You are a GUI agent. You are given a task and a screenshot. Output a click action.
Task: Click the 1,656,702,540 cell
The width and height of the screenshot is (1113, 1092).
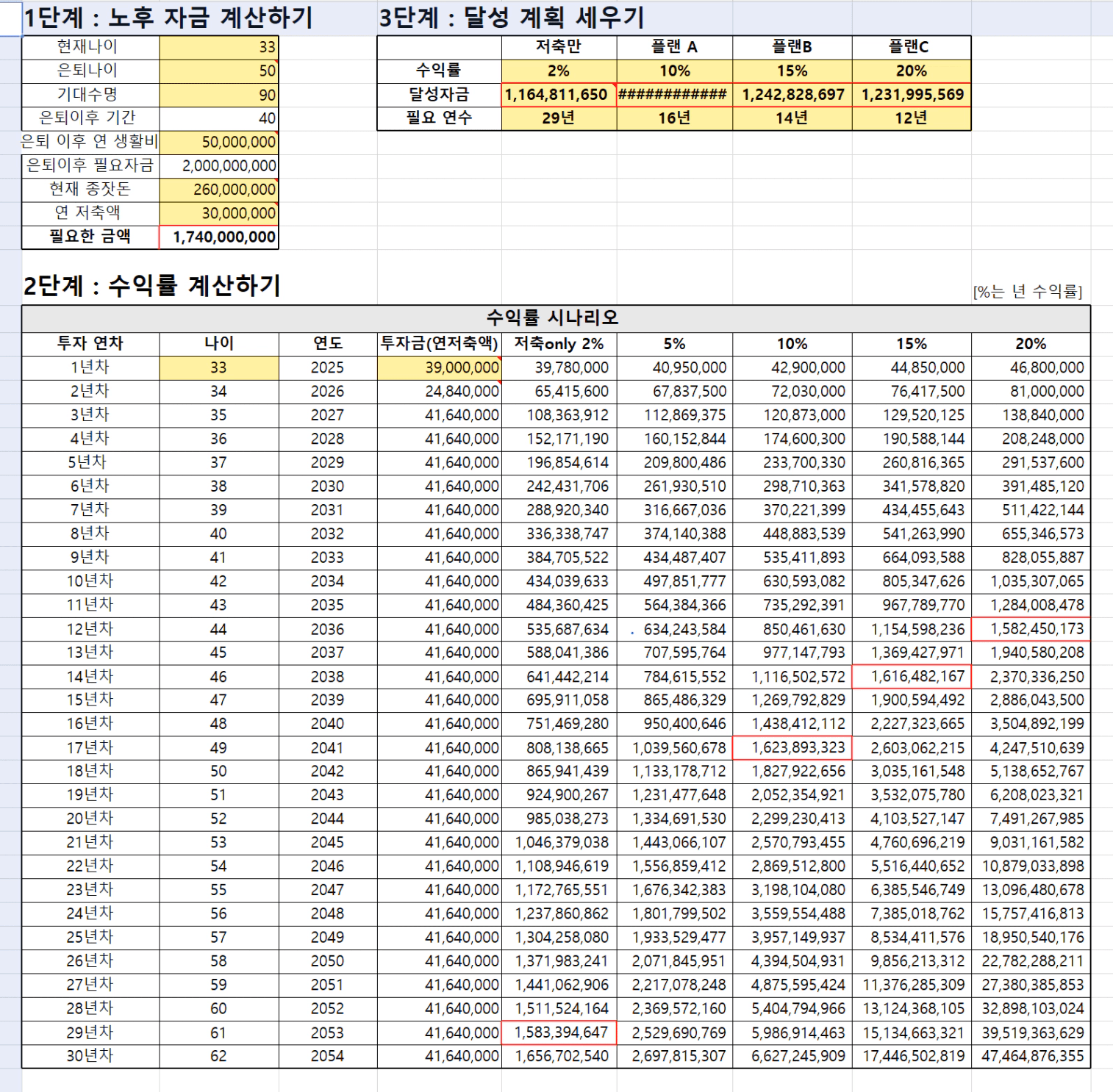pos(559,1056)
